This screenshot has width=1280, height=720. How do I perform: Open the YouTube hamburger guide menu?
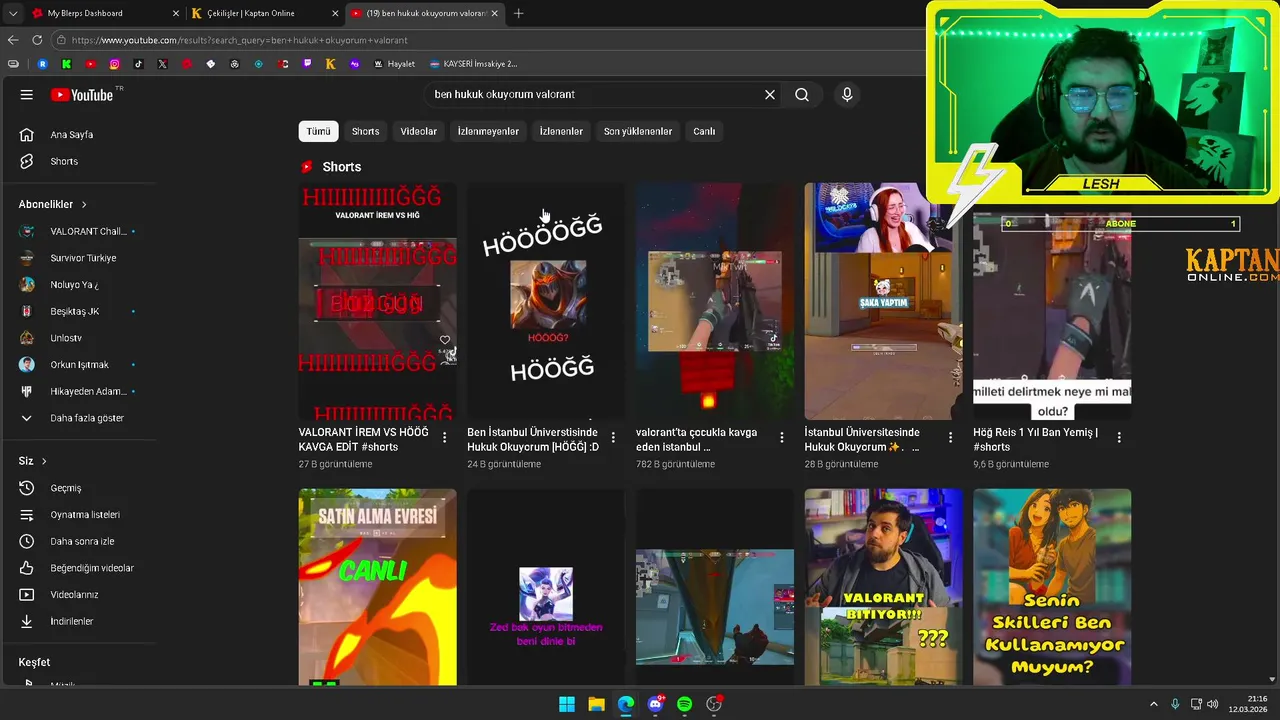pos(27,94)
